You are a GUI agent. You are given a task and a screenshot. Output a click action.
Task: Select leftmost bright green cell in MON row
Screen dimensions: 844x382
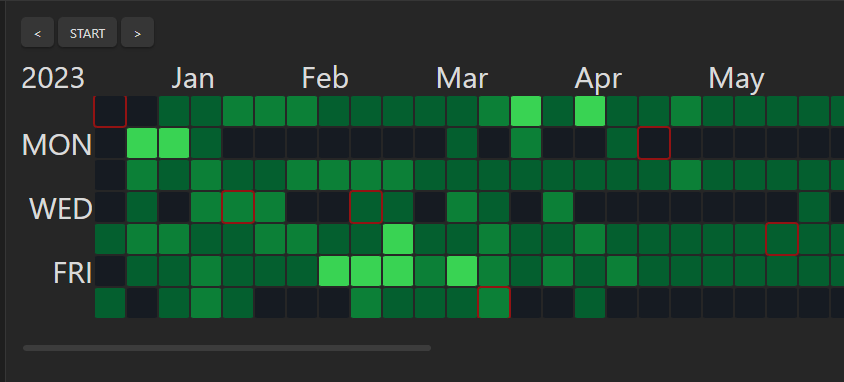(142, 143)
